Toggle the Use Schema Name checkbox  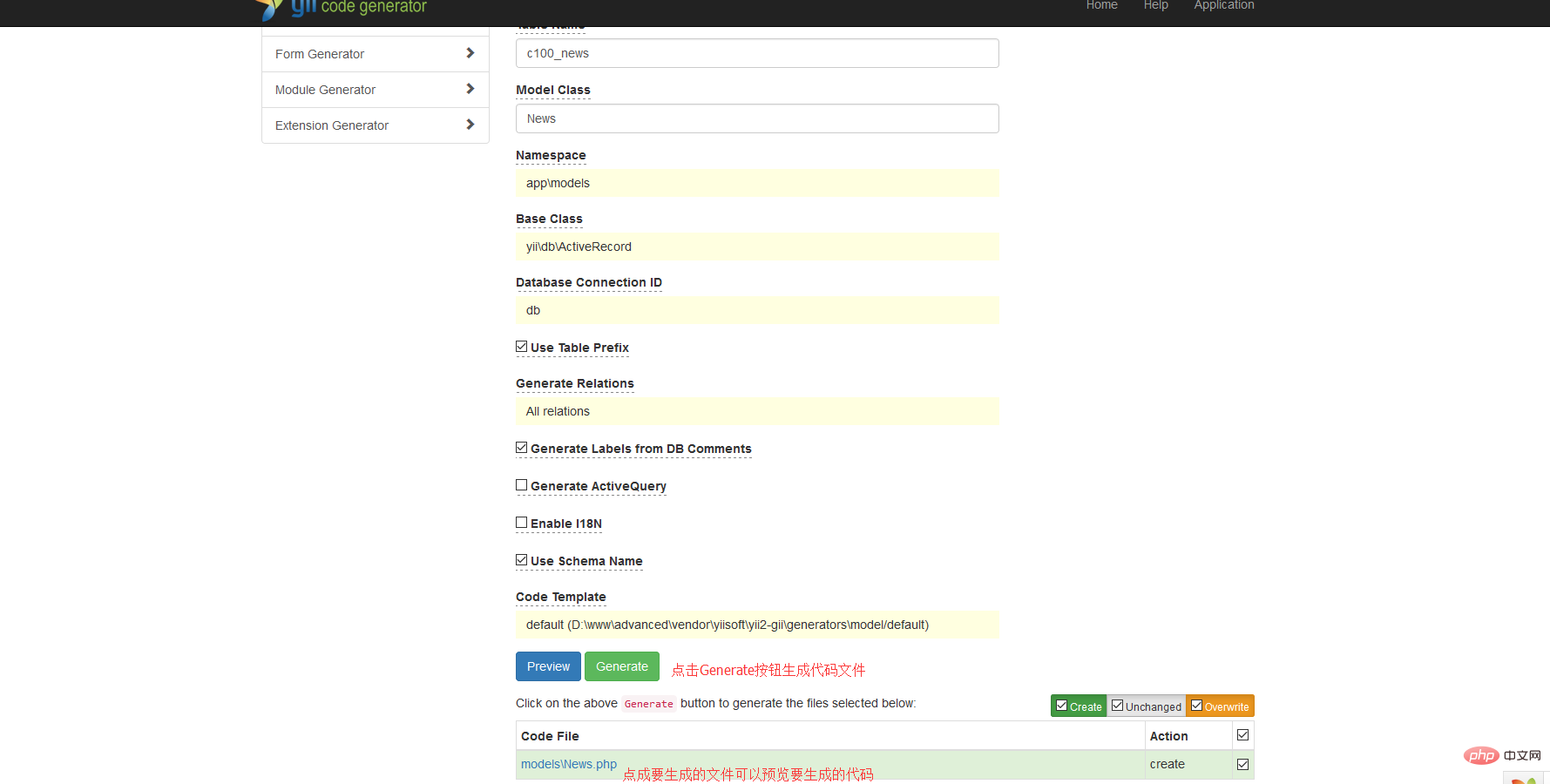521,560
